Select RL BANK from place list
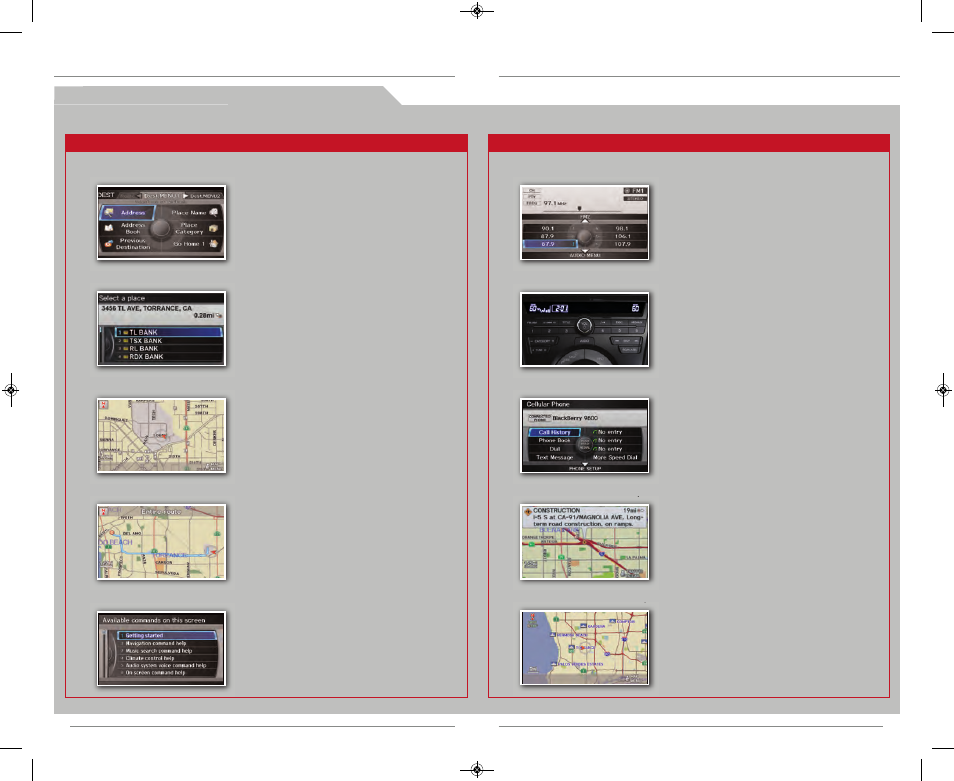954x781 pixels. [x=169, y=349]
